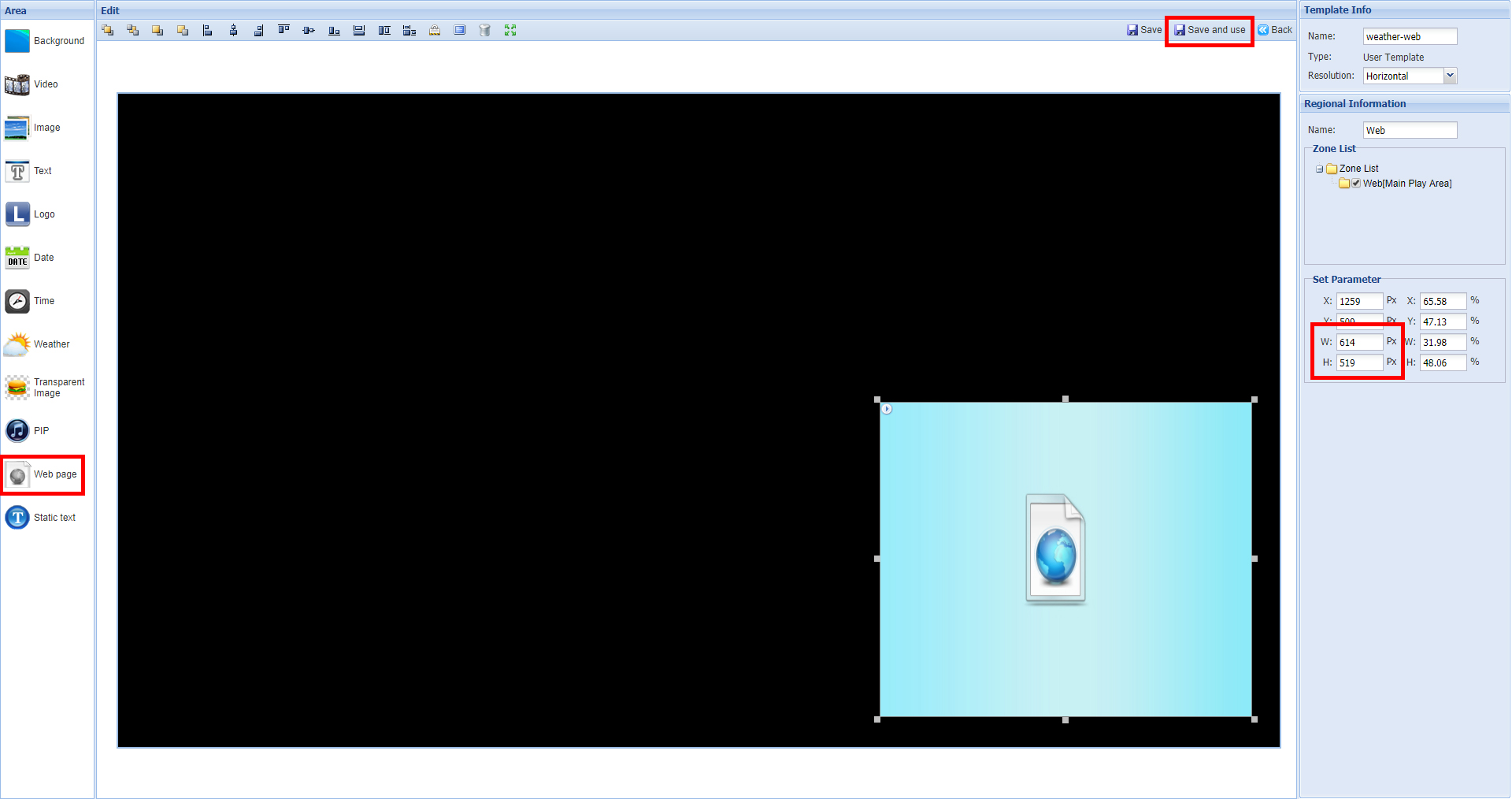Viewport: 1512px width, 799px height.
Task: Click the small arrow on web zone corner
Action: [887, 409]
